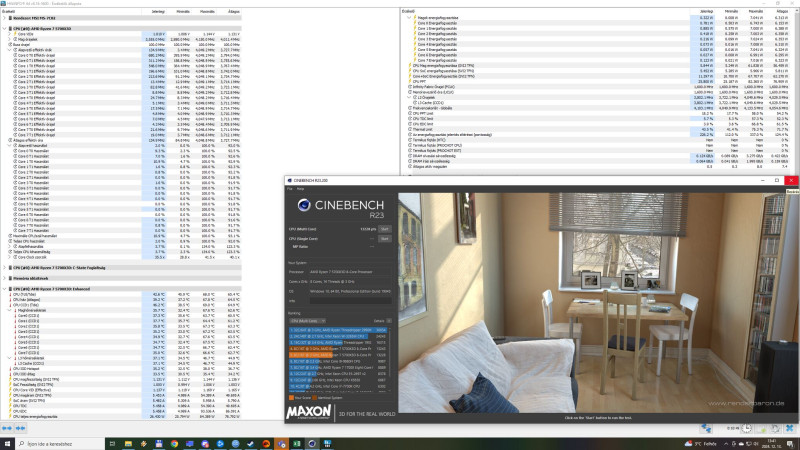
Task: Show hidden system tray icons chevron
Action: (726, 444)
